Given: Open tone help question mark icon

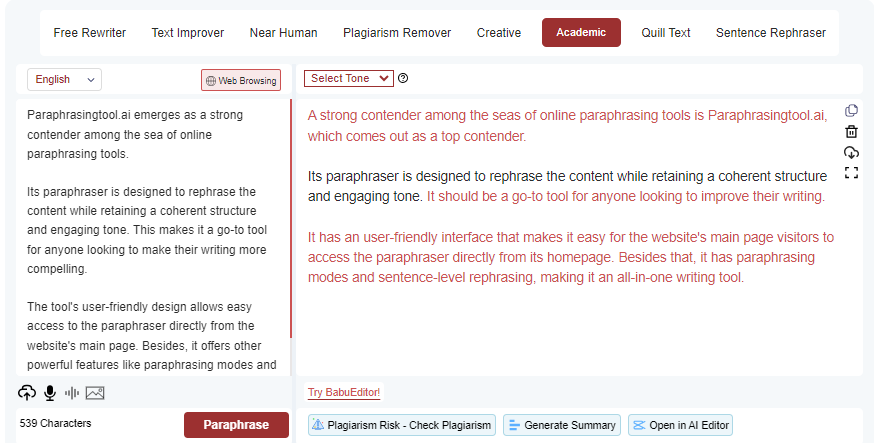Looking at the screenshot, I should tap(403, 79).
